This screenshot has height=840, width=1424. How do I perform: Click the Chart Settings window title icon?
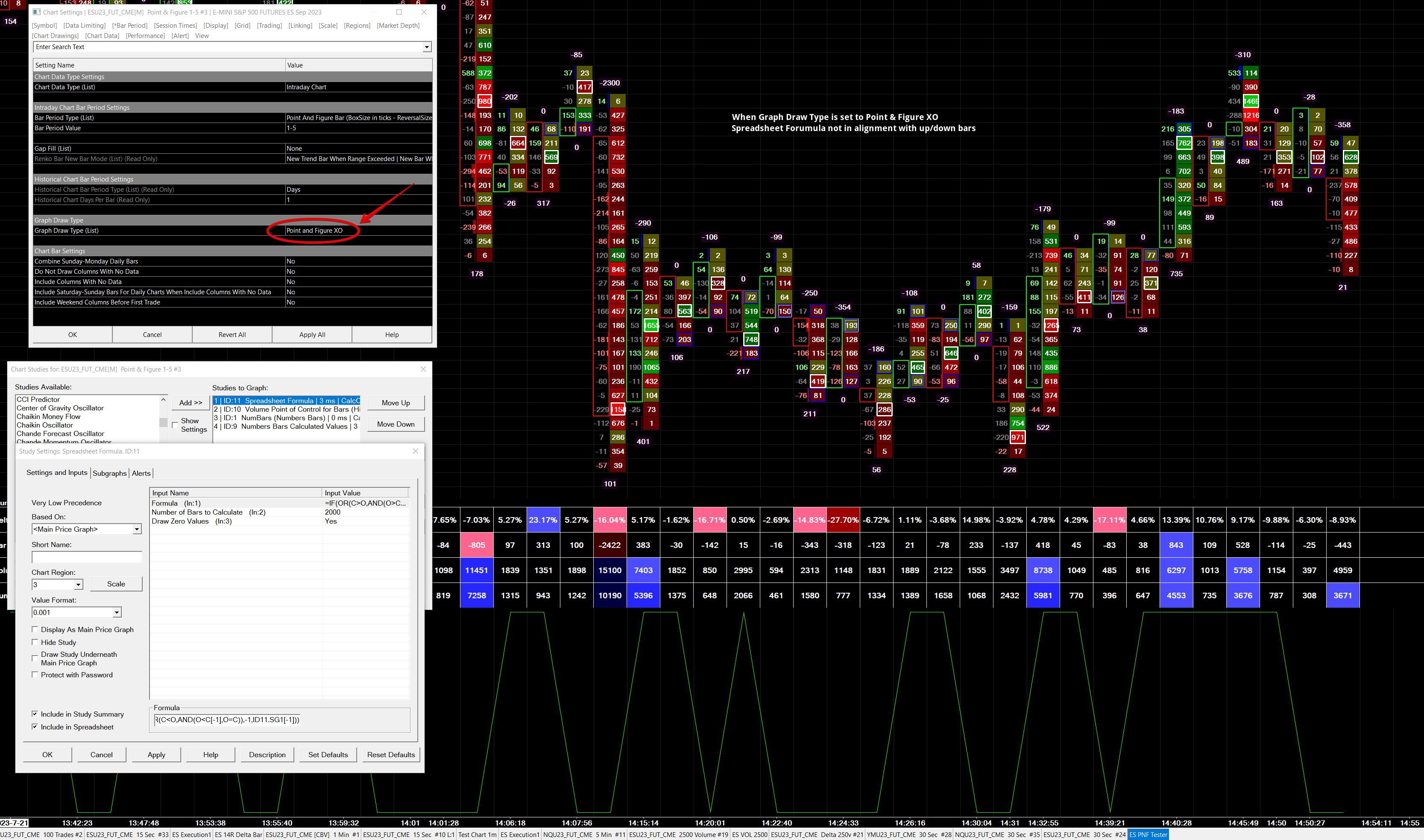tap(36, 12)
